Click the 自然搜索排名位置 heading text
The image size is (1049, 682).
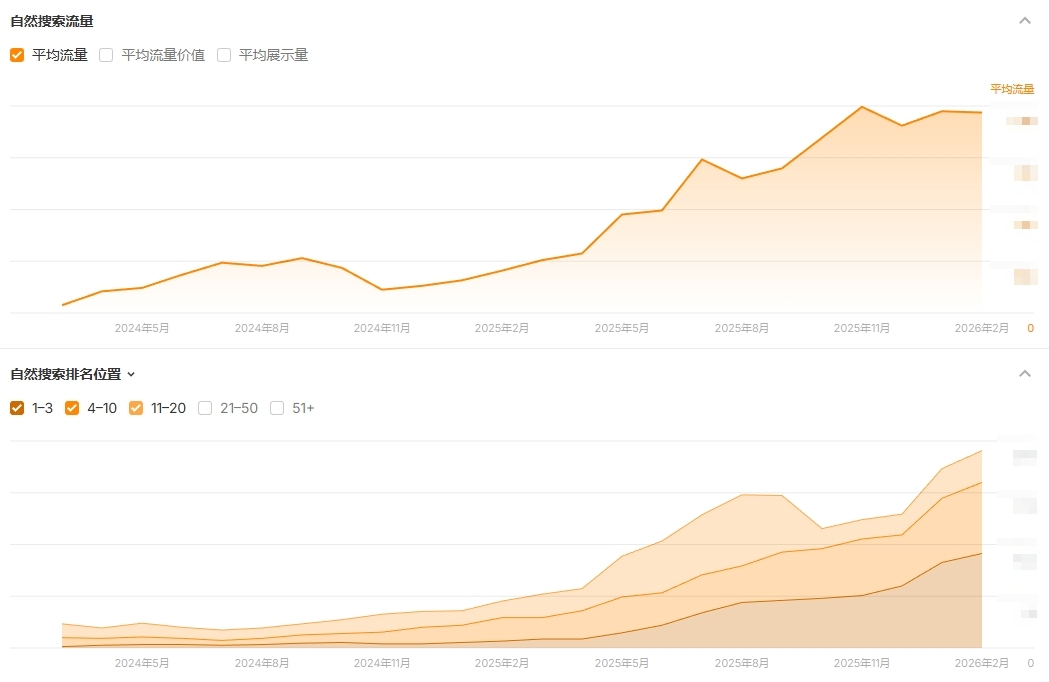(x=65, y=375)
